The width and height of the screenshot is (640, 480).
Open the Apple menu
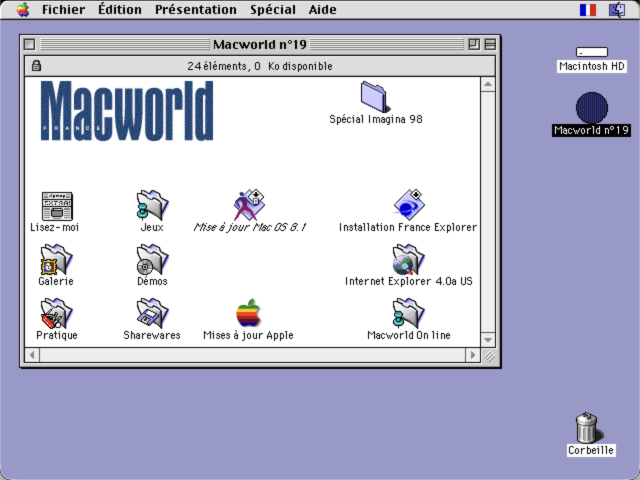[23, 9]
